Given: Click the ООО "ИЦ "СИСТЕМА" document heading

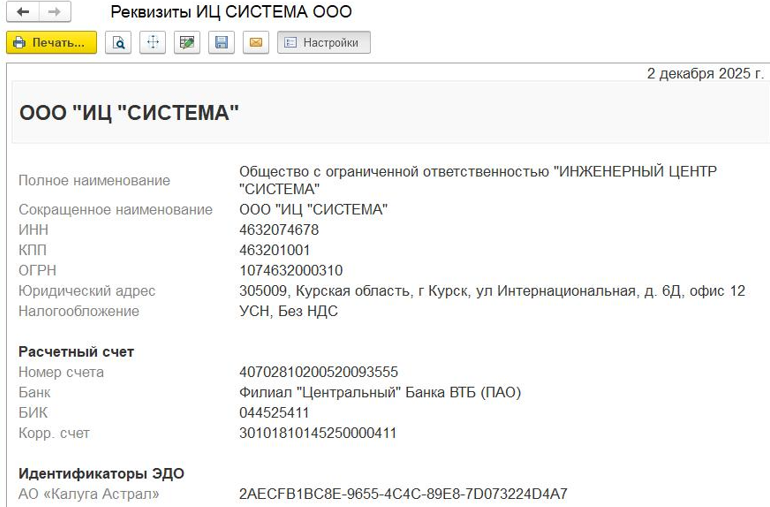Looking at the screenshot, I should pos(129,113).
